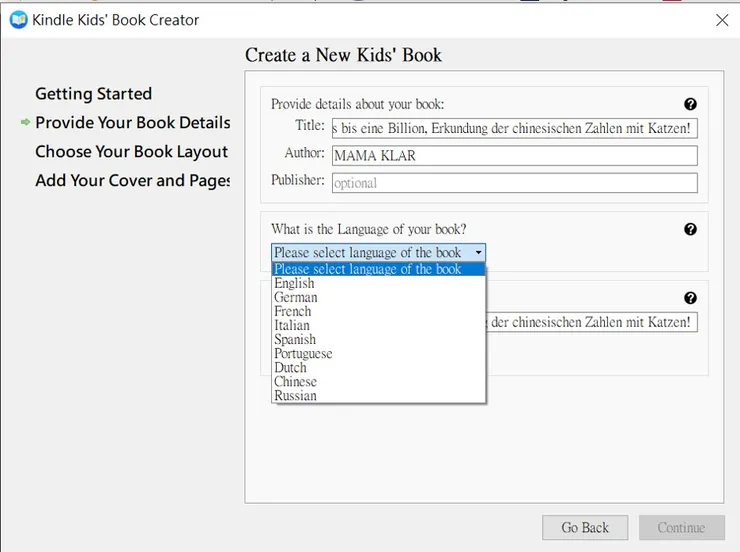
Task: Pick Spanish from the language options
Action: (295, 339)
